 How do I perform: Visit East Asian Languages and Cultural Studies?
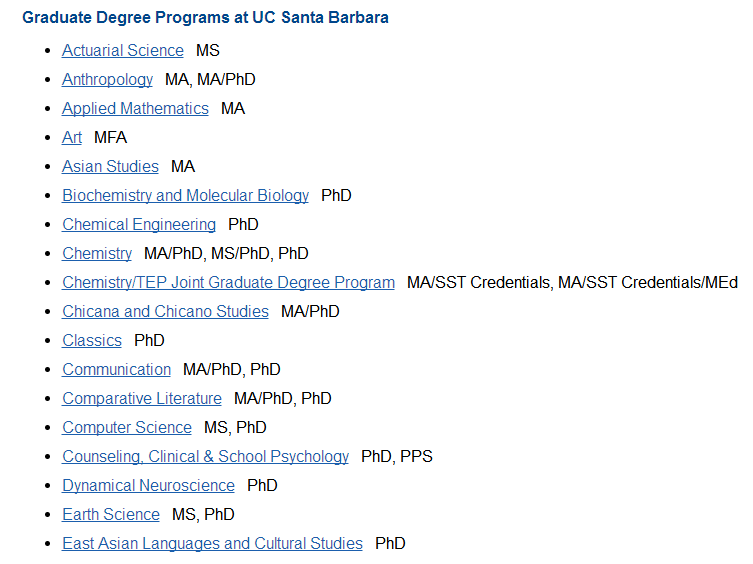tap(212, 543)
